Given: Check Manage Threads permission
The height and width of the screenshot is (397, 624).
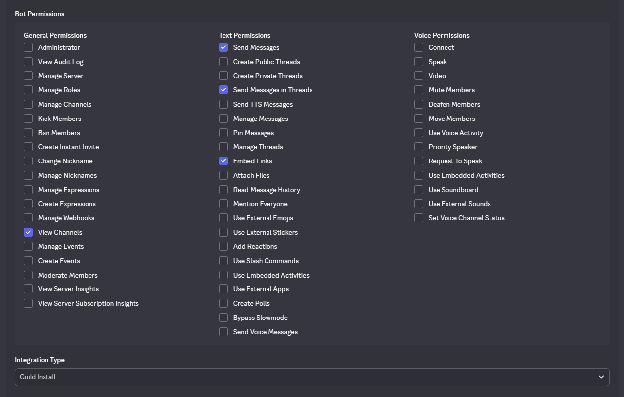Looking at the screenshot, I should tap(223, 147).
